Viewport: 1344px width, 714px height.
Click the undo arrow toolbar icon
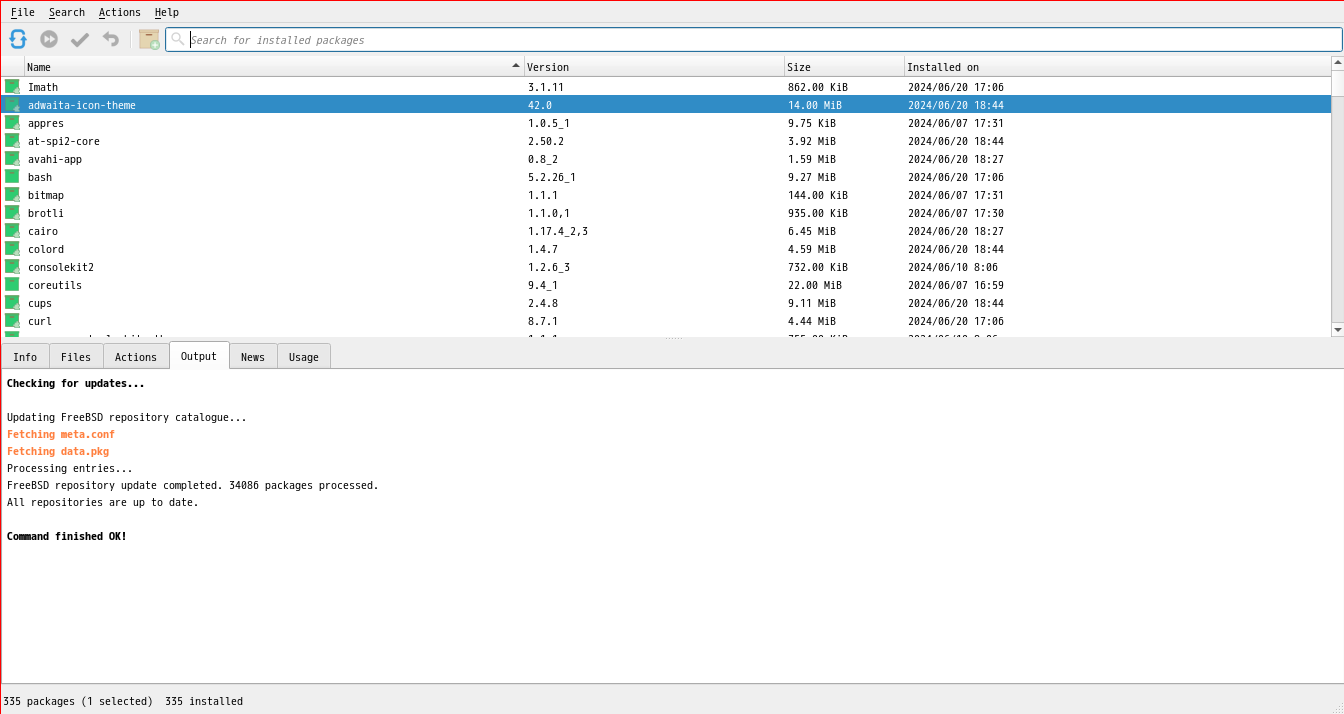[111, 39]
